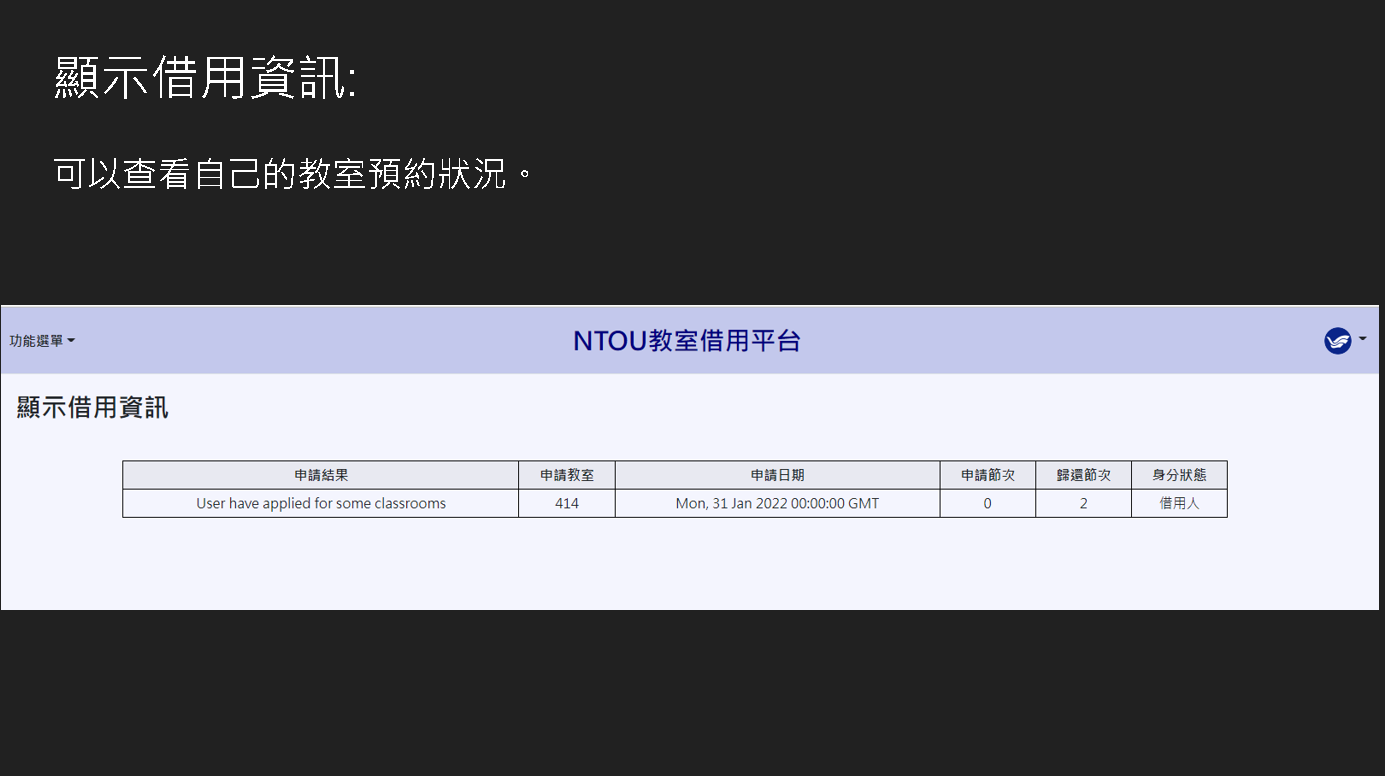Select date cell 'Mon, 31 Jan 2022 00:00:00 GMT'

point(777,503)
